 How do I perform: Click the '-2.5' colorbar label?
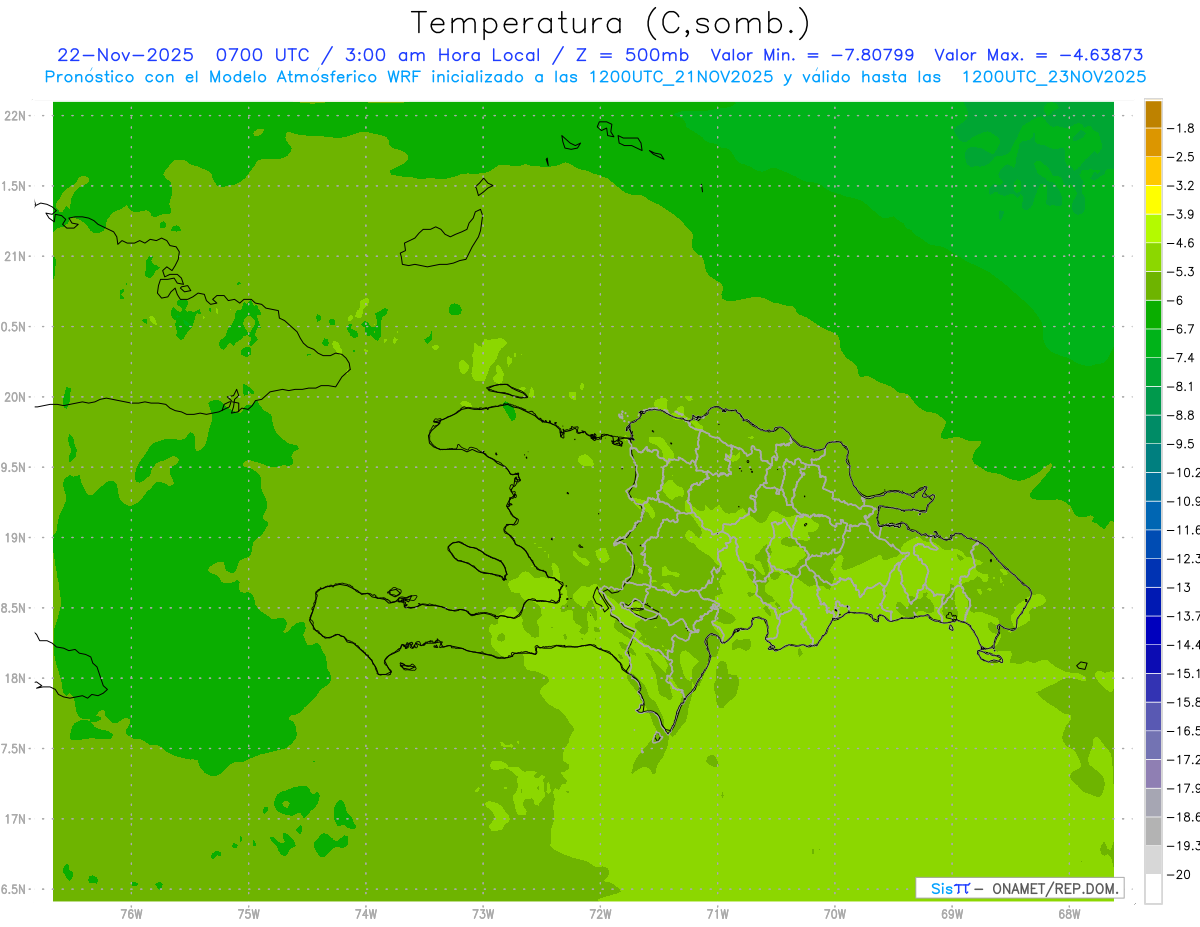[1181, 157]
